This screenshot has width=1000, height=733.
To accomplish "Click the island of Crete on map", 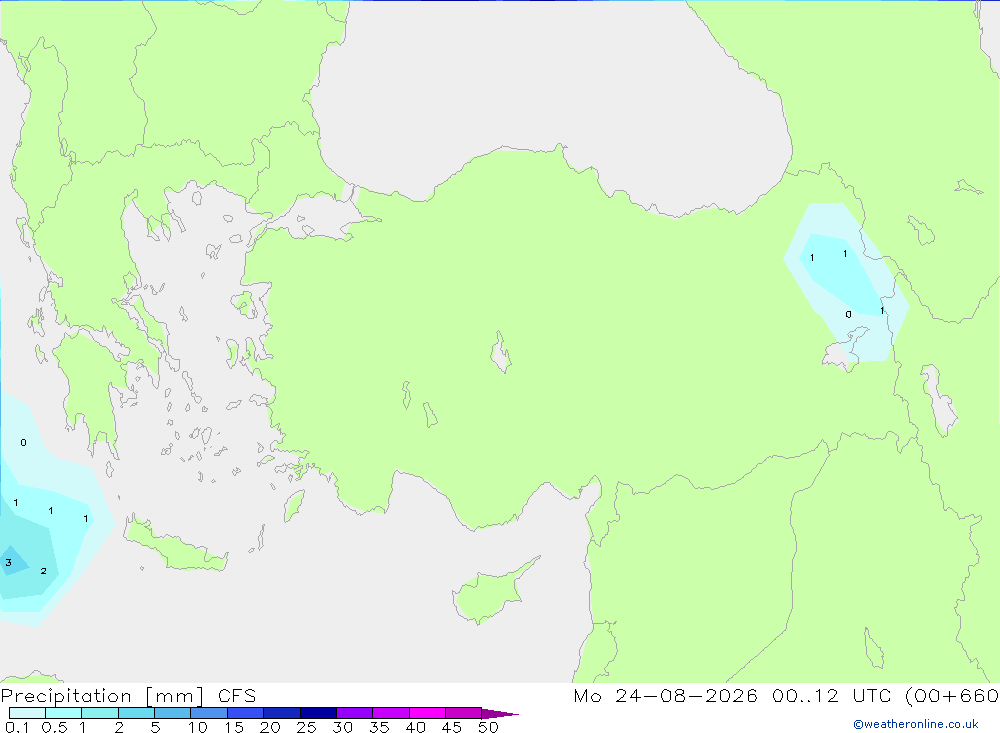I will [x=173, y=546].
